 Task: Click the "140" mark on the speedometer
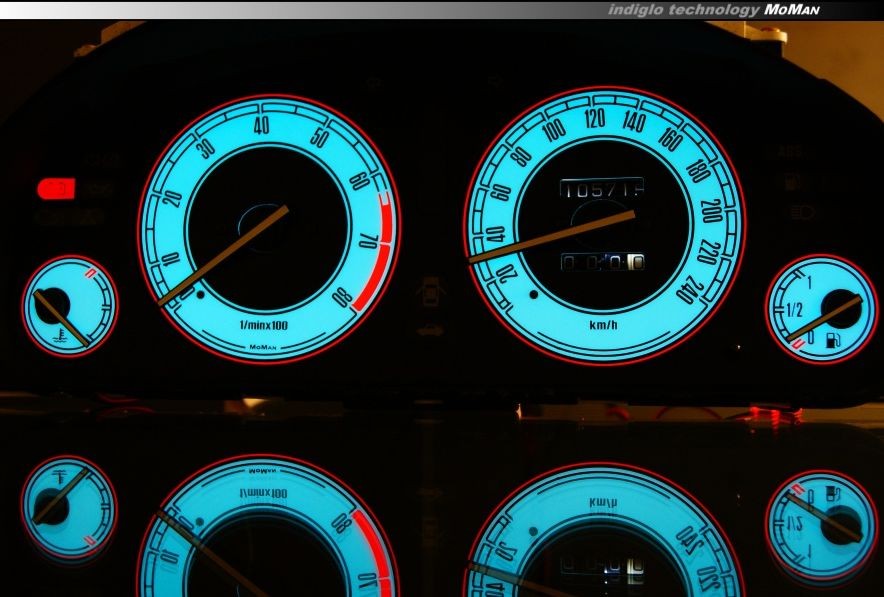tap(635, 121)
